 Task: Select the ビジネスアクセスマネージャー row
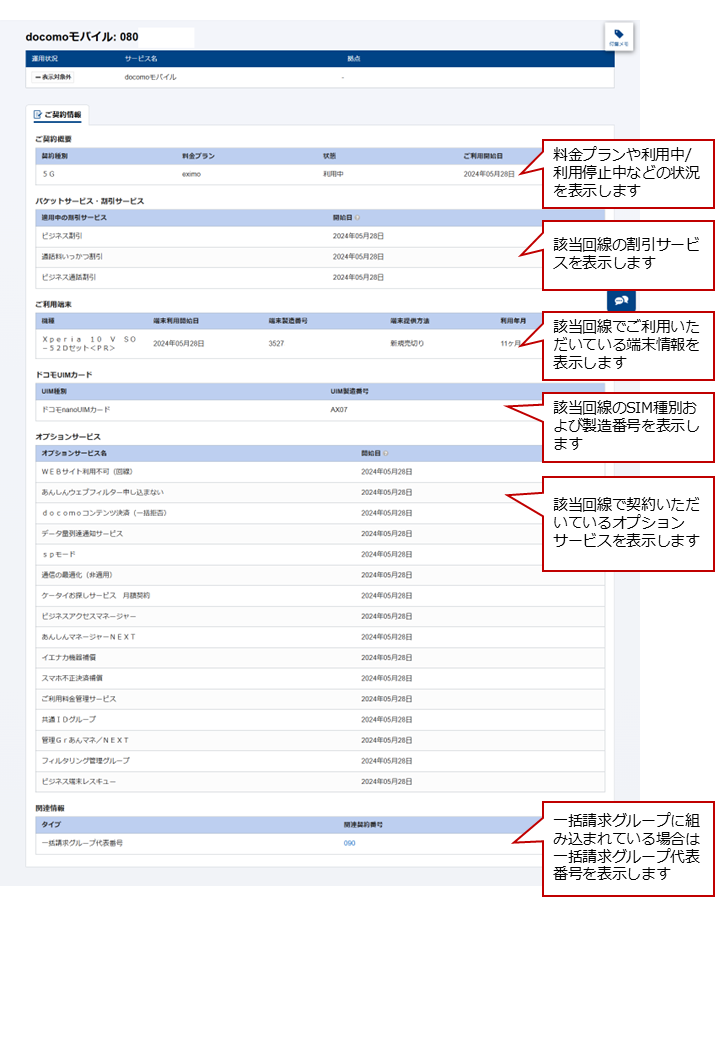320,616
